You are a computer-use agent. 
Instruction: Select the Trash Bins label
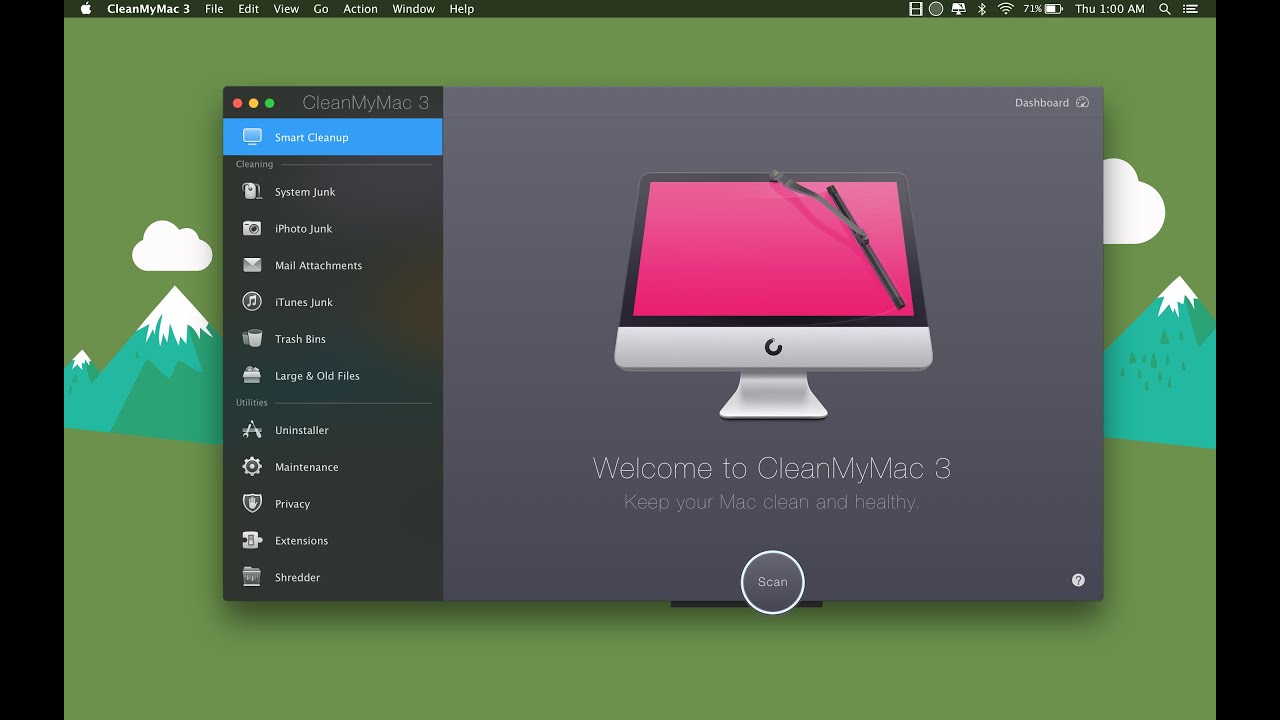point(301,339)
